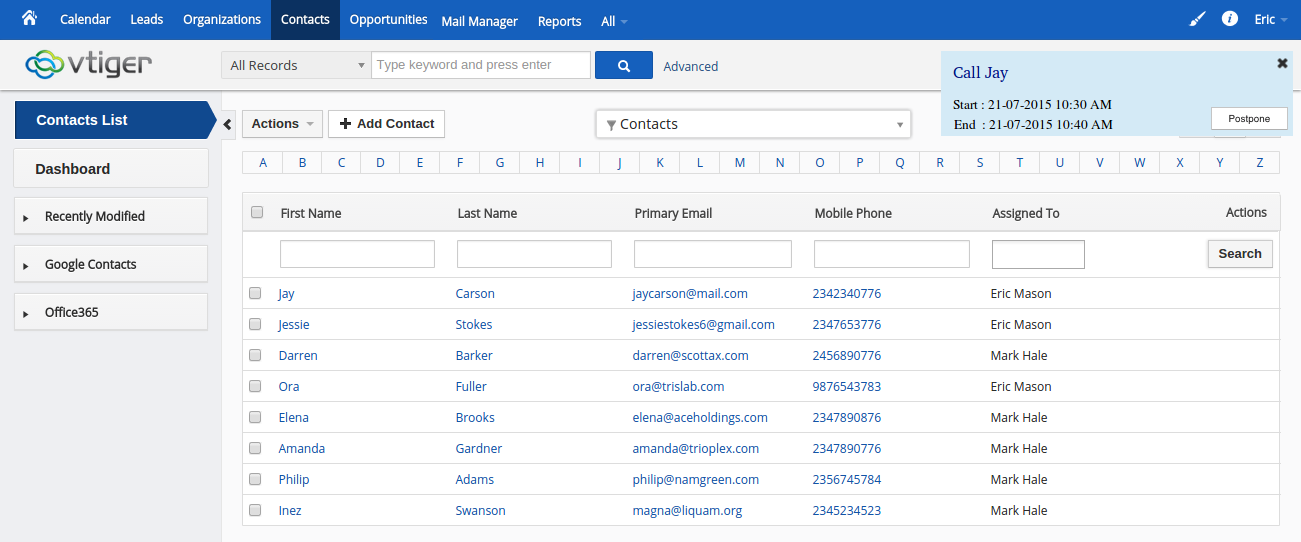This screenshot has width=1301, height=542.
Task: Click the info icon in top bar
Action: tap(1230, 20)
